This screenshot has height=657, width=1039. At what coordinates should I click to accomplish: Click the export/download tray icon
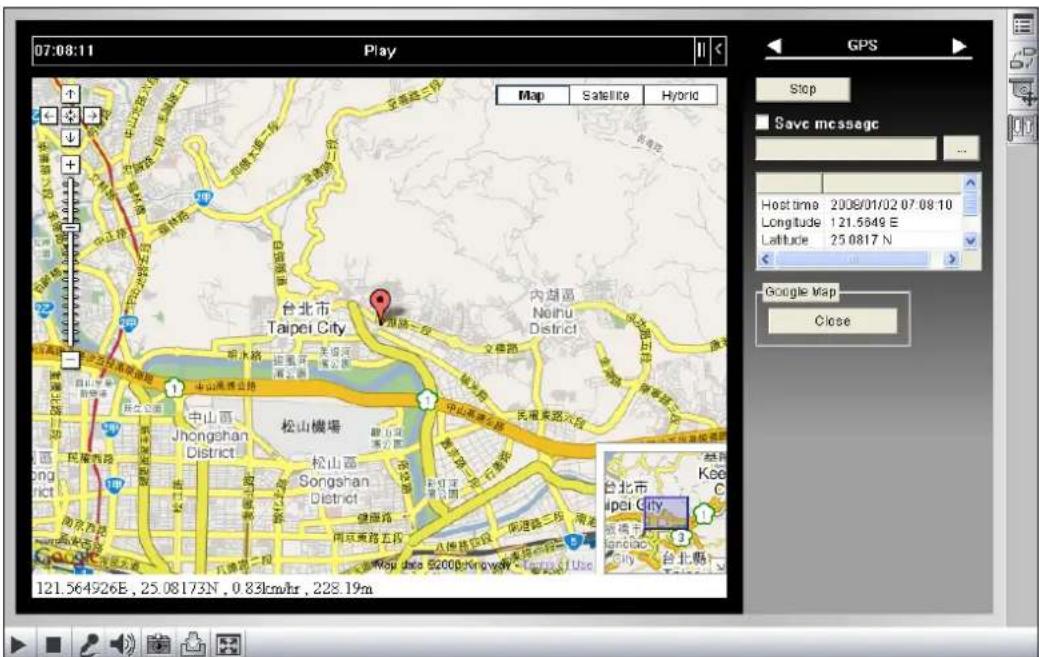pos(193,644)
